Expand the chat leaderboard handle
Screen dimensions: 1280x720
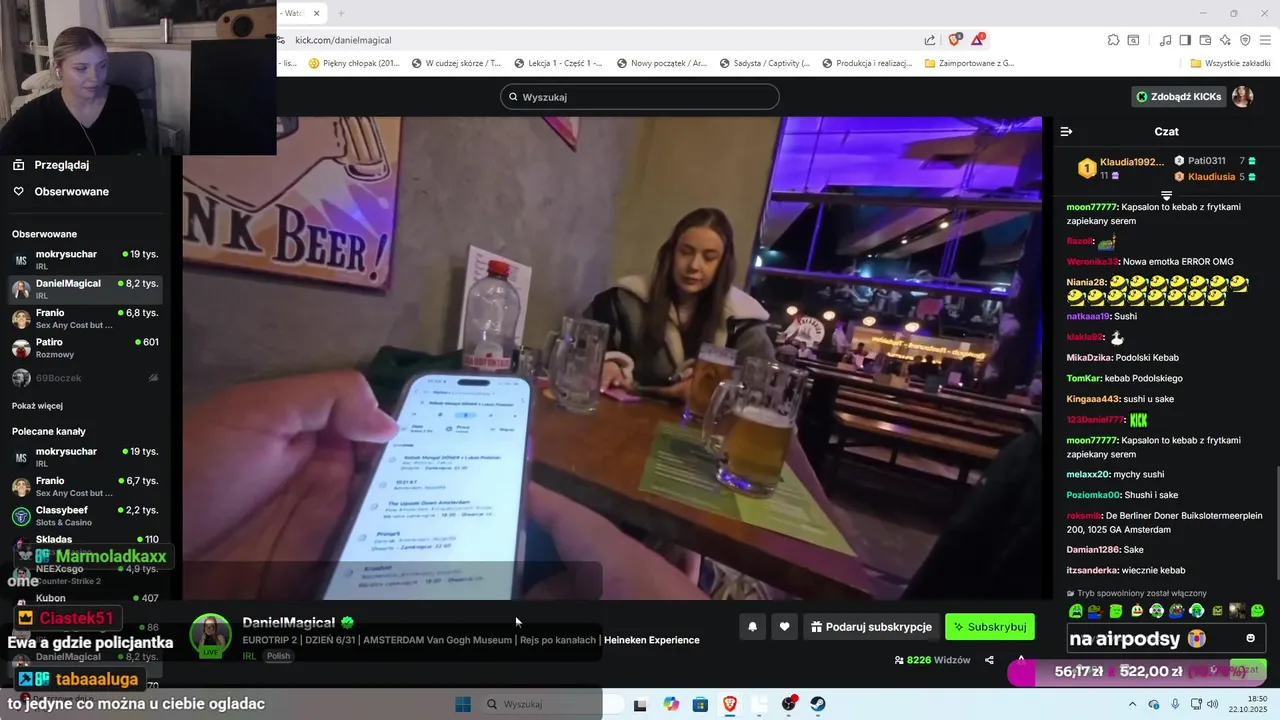pos(1166,195)
